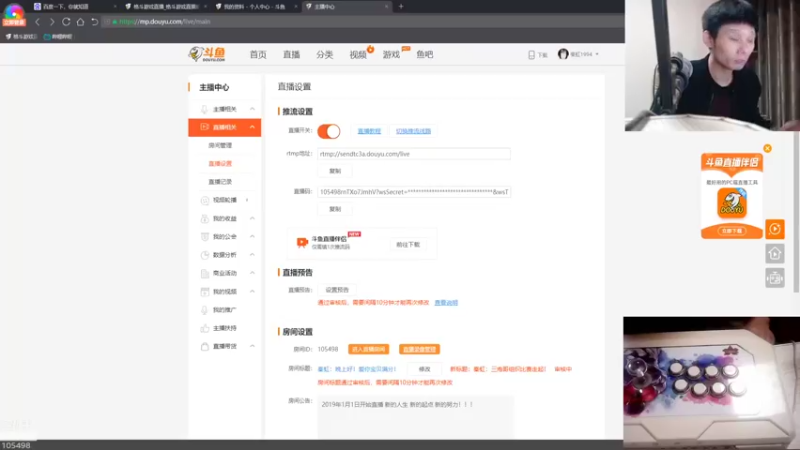The image size is (800, 450).
Task: Click the 数据分析 pie chart icon
Action: [205, 255]
